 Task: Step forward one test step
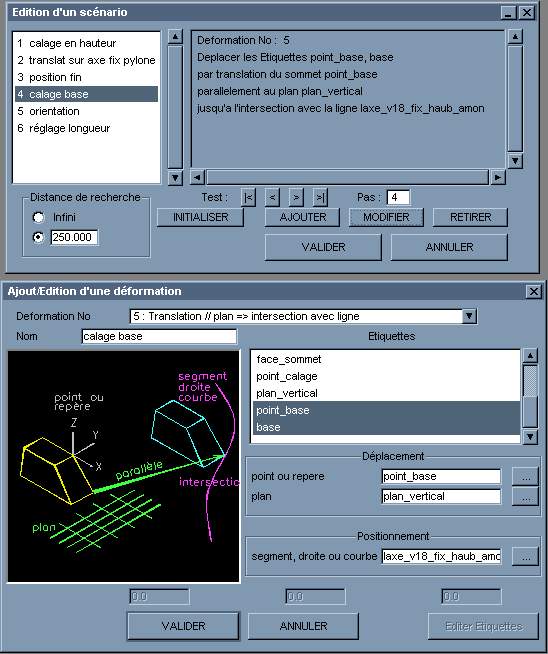(296, 197)
